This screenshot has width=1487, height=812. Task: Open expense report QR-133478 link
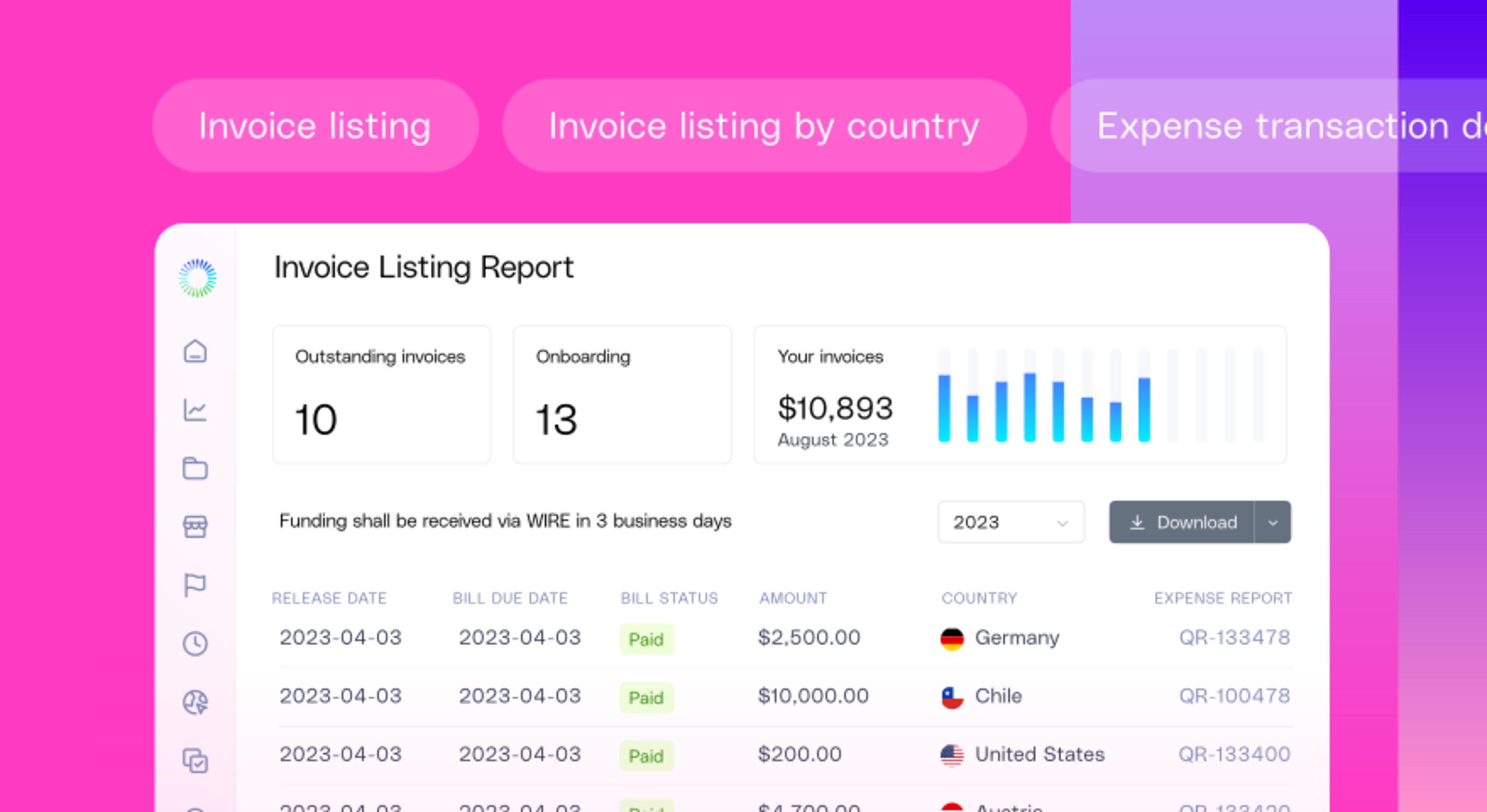1234,638
